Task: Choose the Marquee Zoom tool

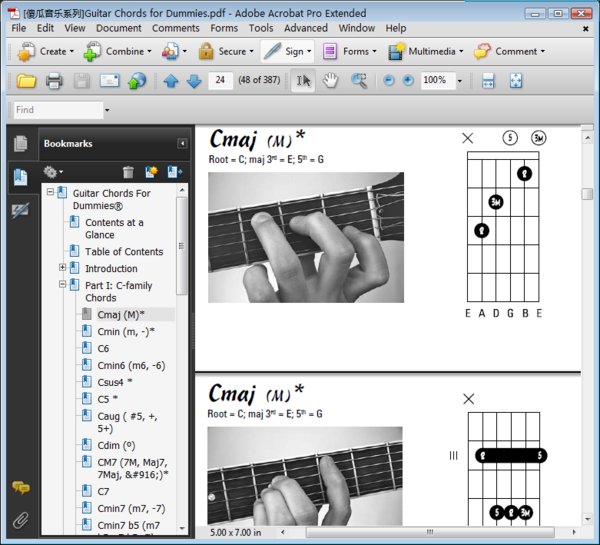Action: (x=359, y=81)
